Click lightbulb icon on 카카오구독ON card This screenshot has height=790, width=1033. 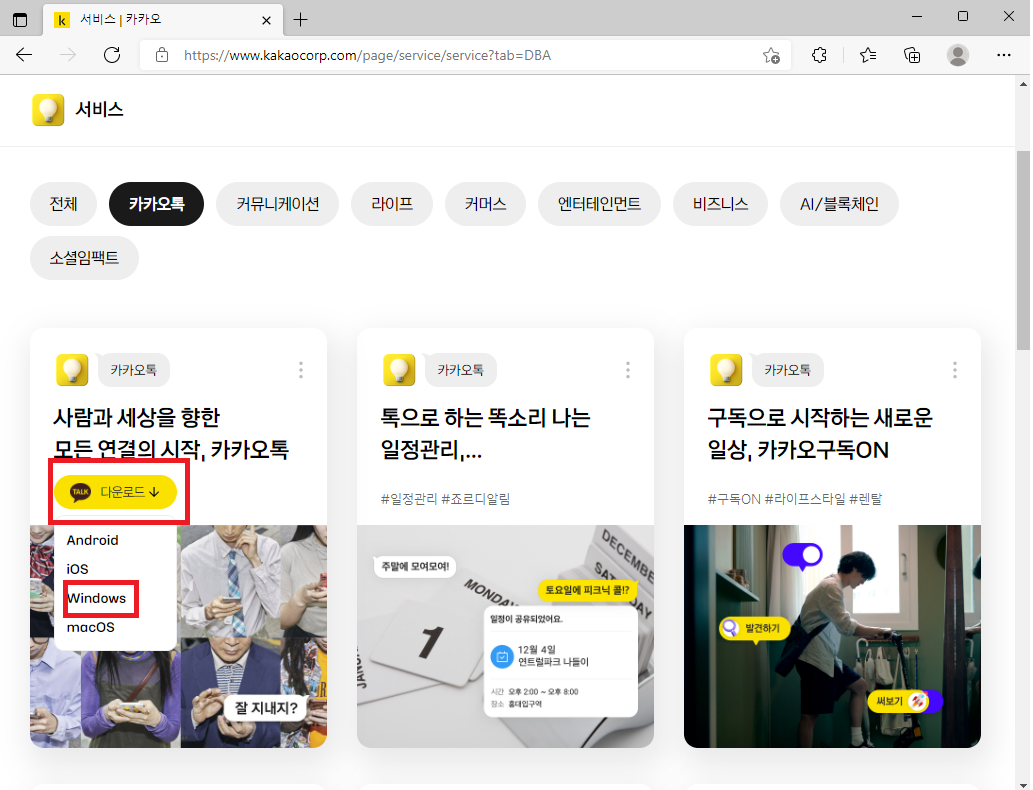(x=726, y=370)
